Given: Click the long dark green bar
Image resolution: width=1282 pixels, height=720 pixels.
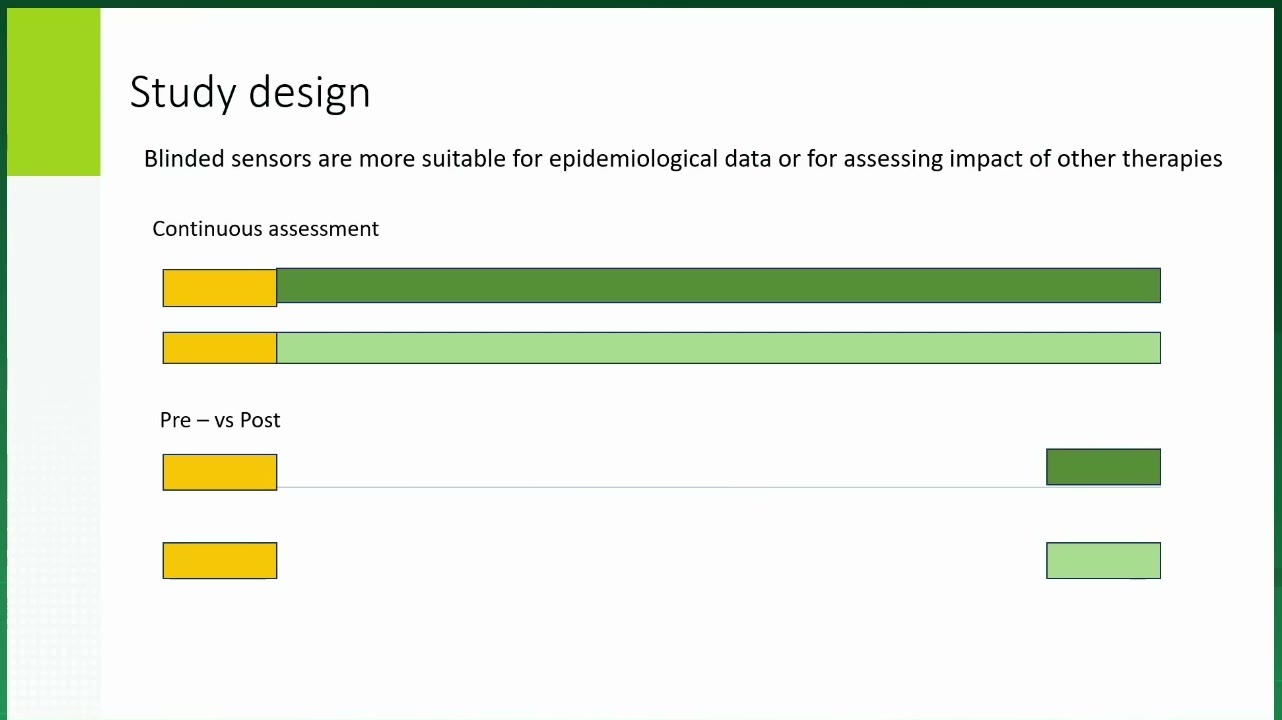Looking at the screenshot, I should [718, 285].
